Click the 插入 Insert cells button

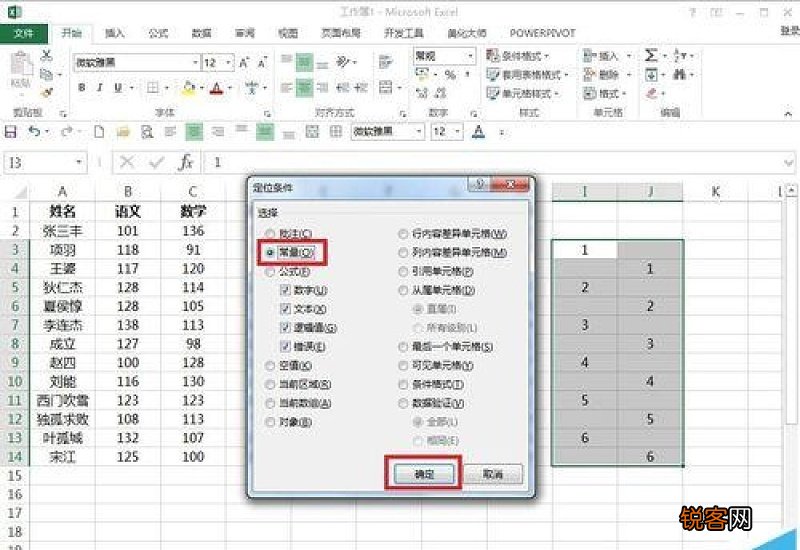[x=608, y=55]
